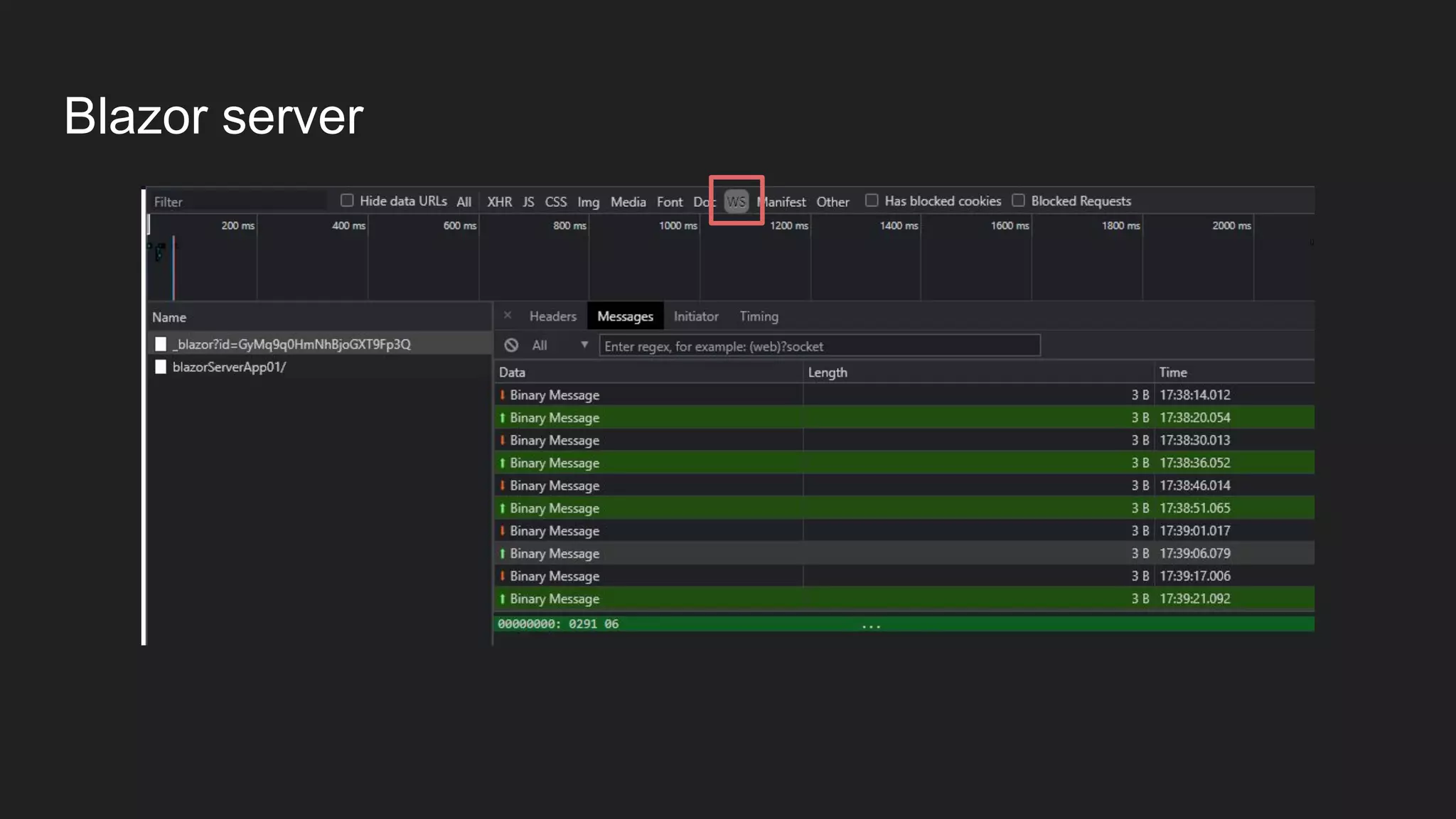Screen dimensions: 1456x819
Task: Switch to the Headers tab
Action: (x=553, y=316)
